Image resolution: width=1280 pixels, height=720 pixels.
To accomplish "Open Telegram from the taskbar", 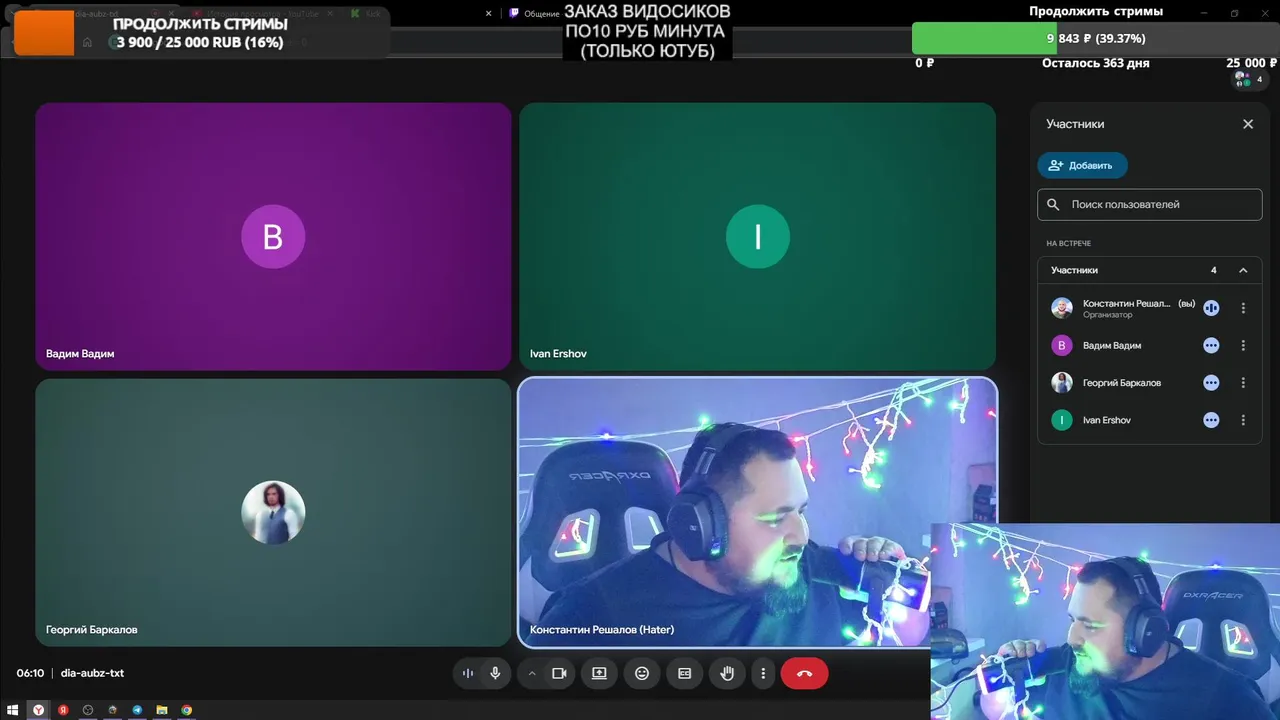I will 137,710.
